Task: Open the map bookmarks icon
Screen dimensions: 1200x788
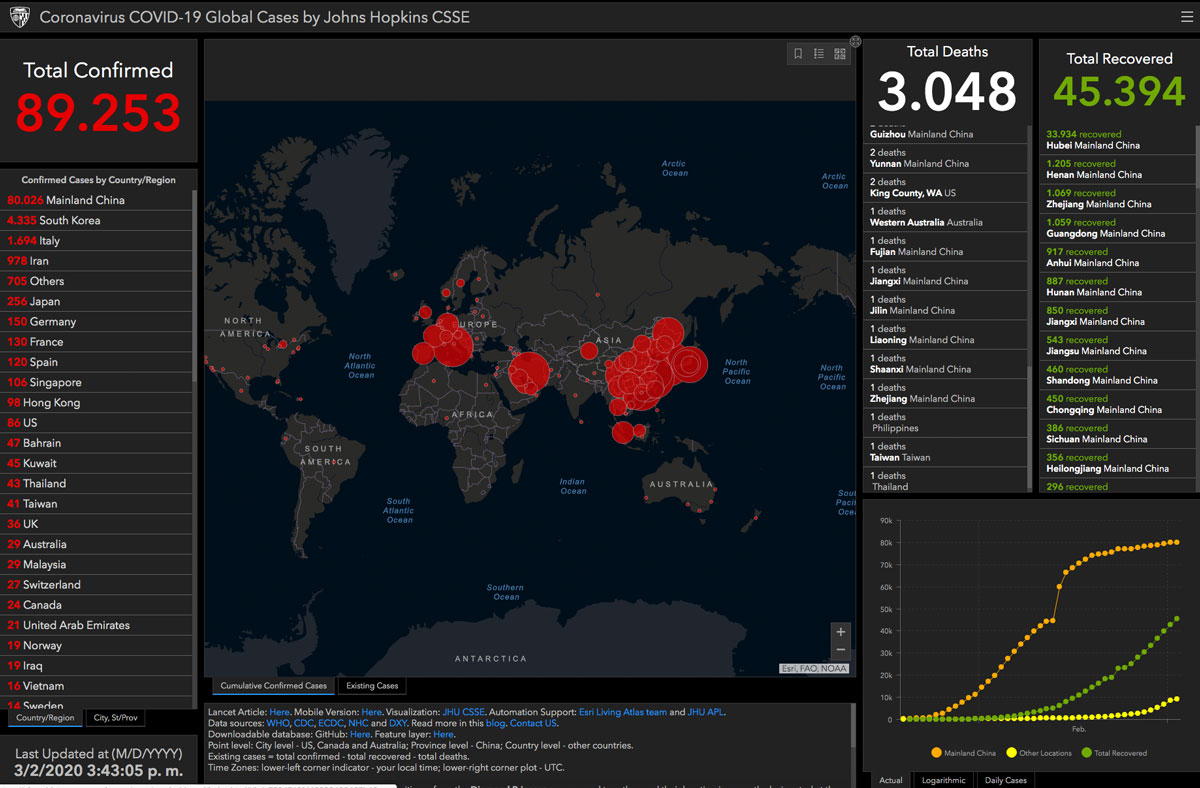Action: coord(798,54)
